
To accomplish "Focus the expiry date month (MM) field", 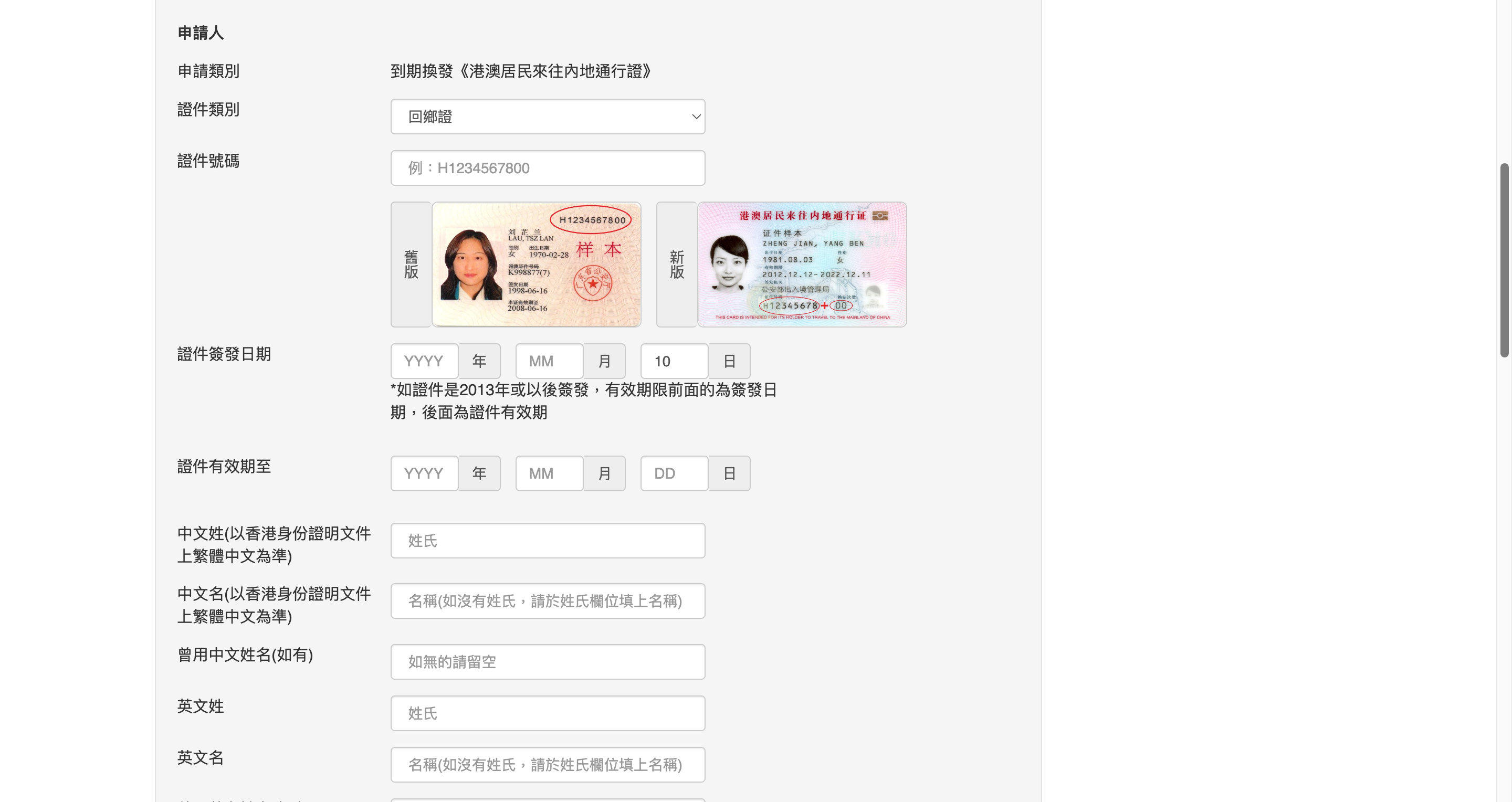I will click(549, 473).
